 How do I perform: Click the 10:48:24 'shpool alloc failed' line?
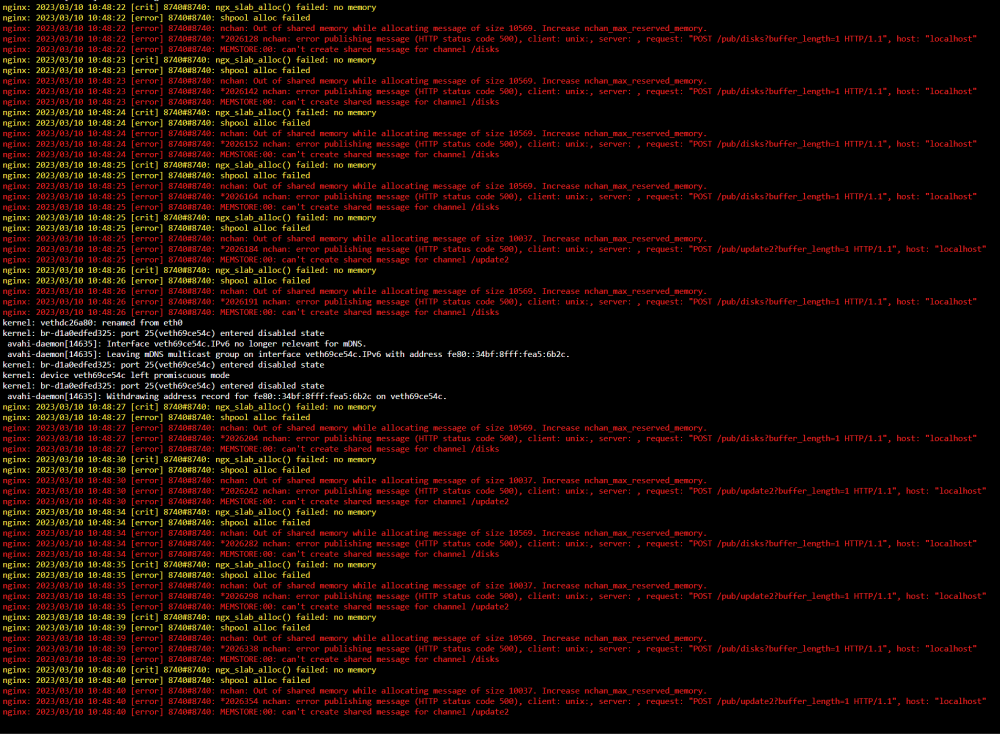pos(156,123)
